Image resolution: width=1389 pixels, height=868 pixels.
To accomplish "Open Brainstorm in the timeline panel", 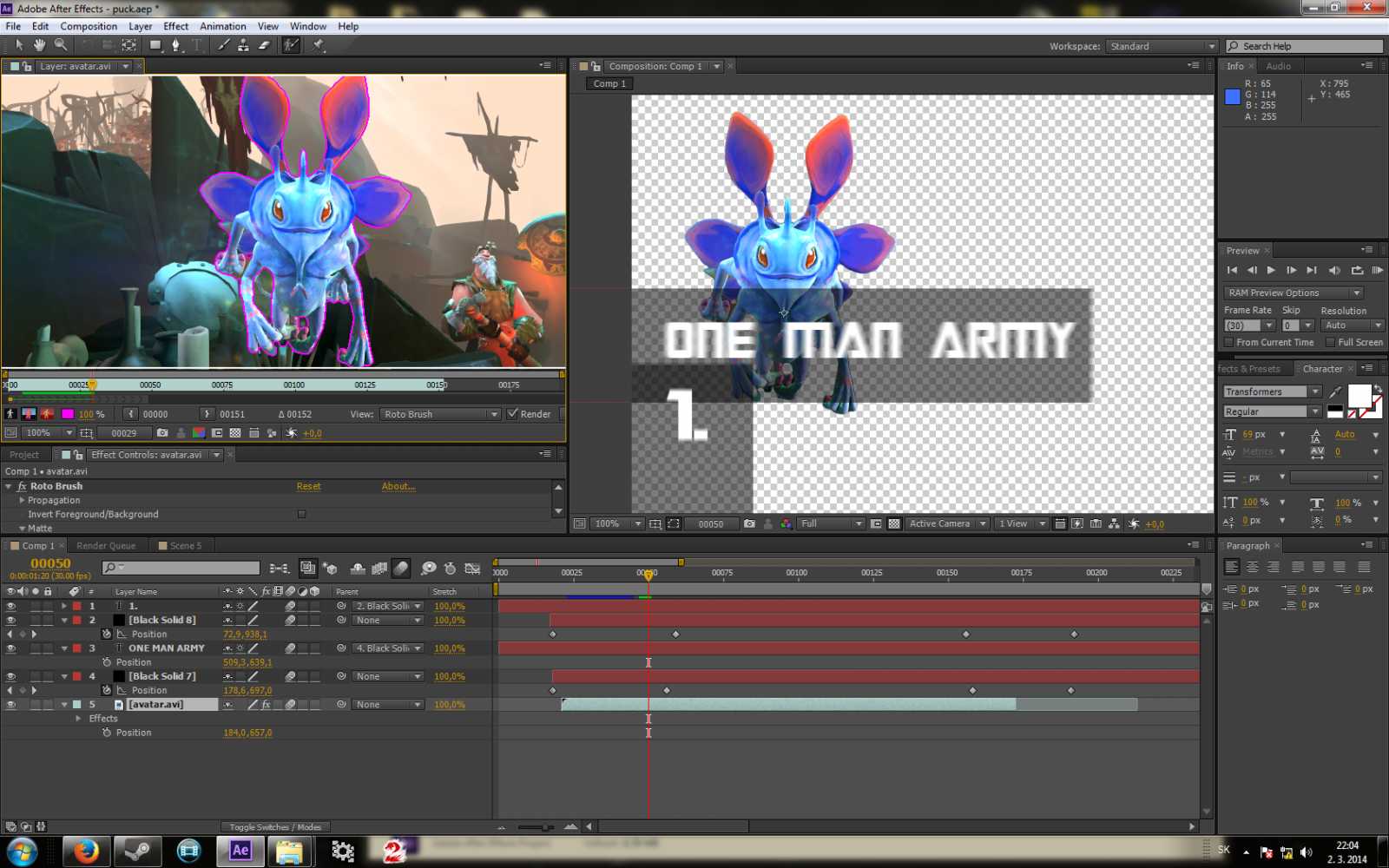I will point(429,569).
